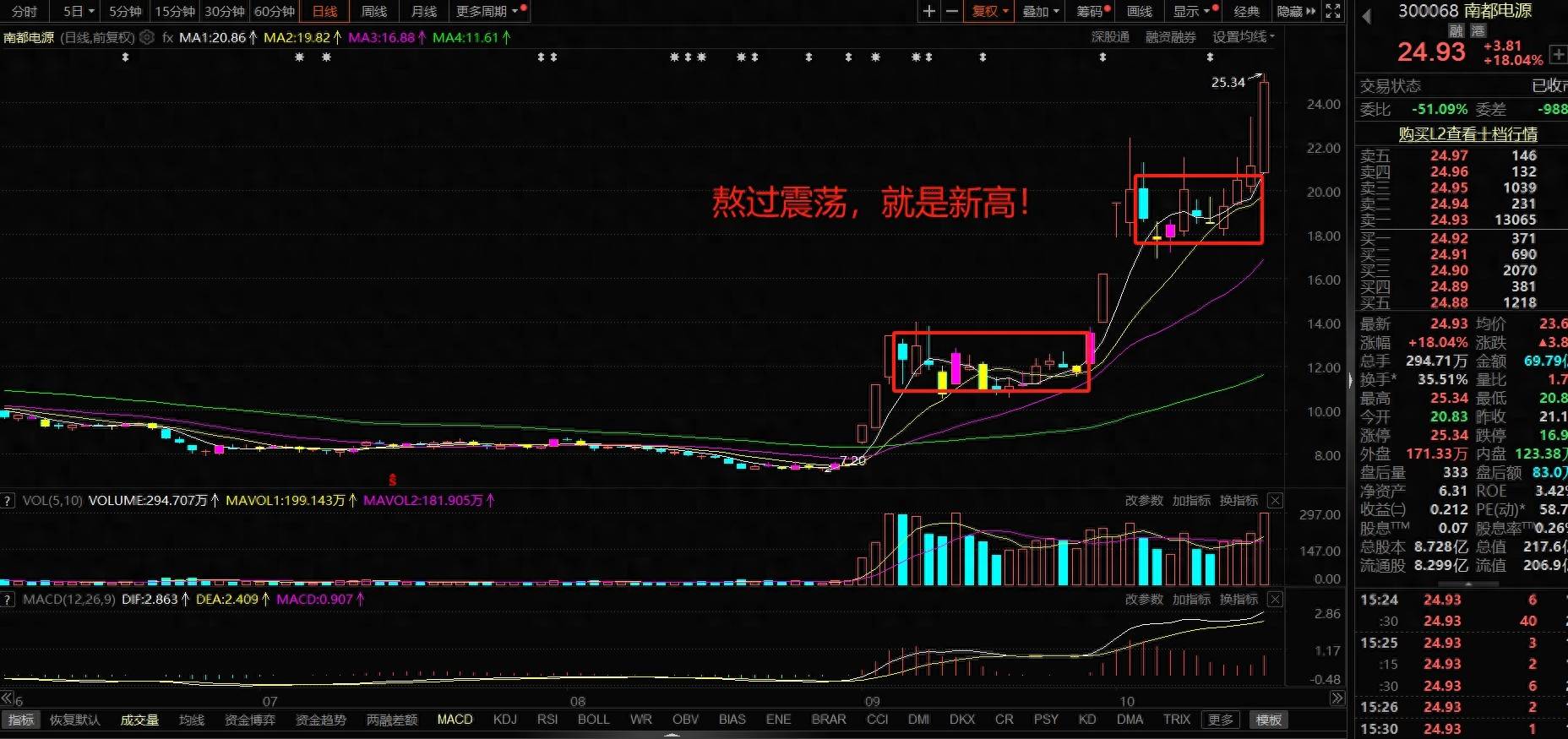The height and width of the screenshot is (739, 1568).
Task: Open the 设置均线 dropdown
Action: [x=1244, y=37]
